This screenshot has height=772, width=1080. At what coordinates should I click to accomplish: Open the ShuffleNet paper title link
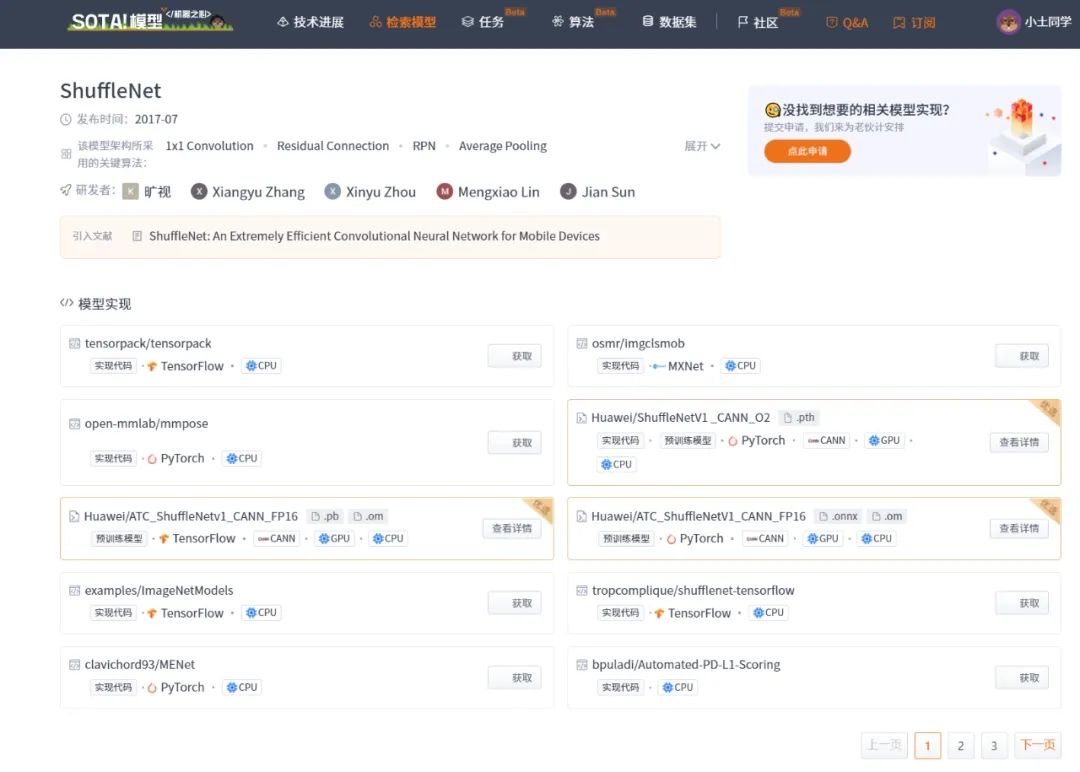click(374, 236)
